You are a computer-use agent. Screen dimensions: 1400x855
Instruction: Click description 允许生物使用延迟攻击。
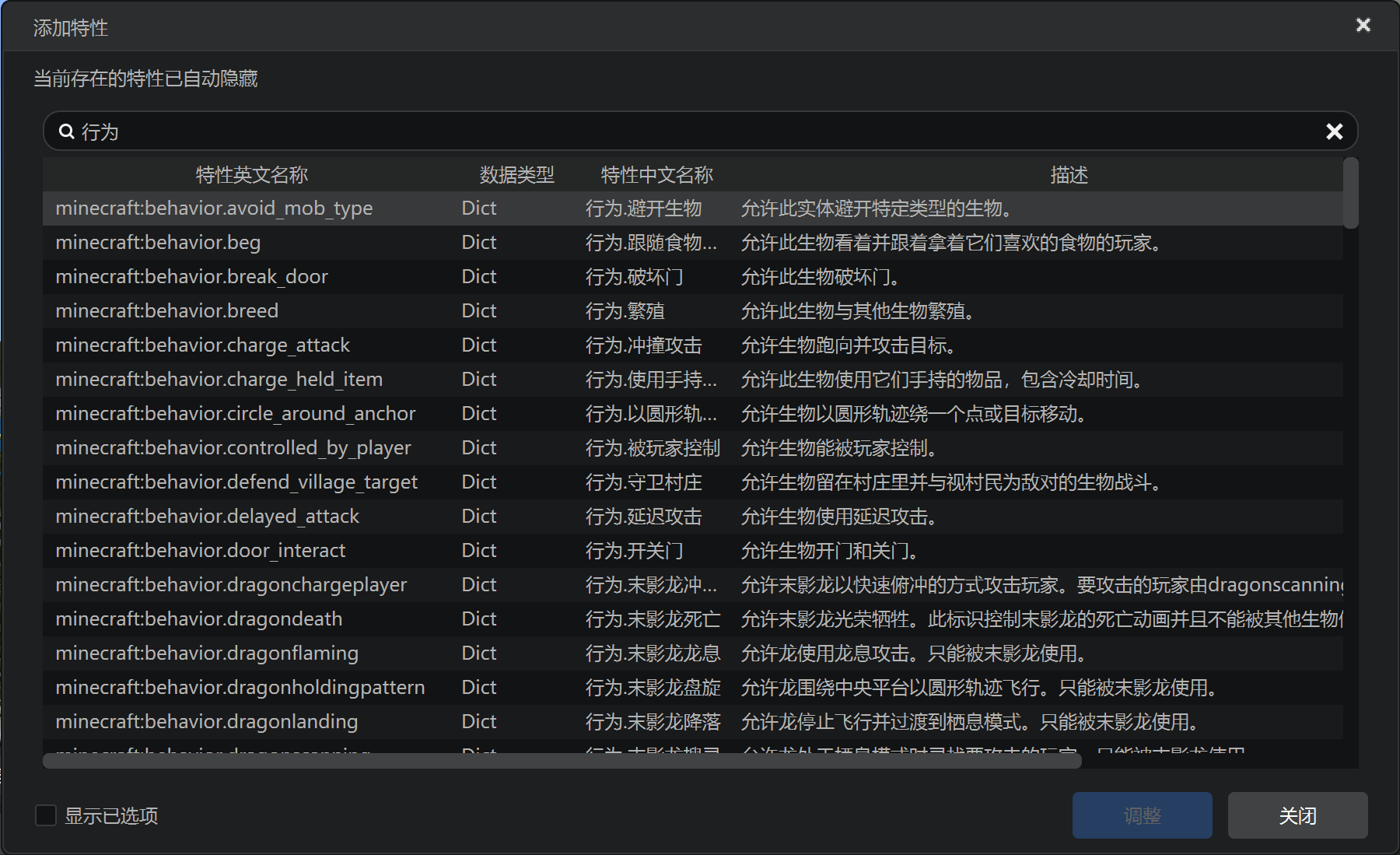coord(839,517)
